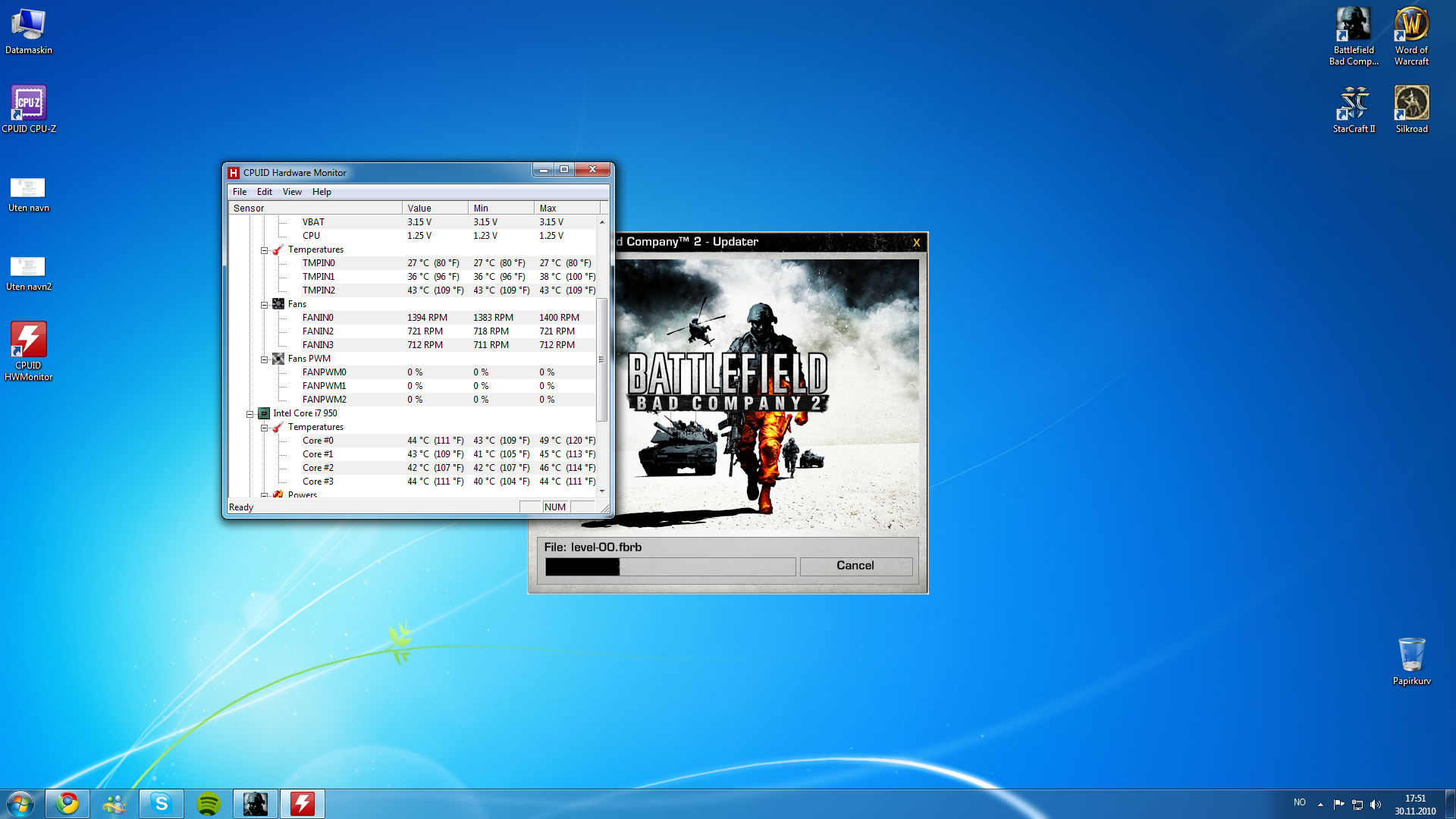Open the StarCraft II desktop shortcut

click(1354, 109)
